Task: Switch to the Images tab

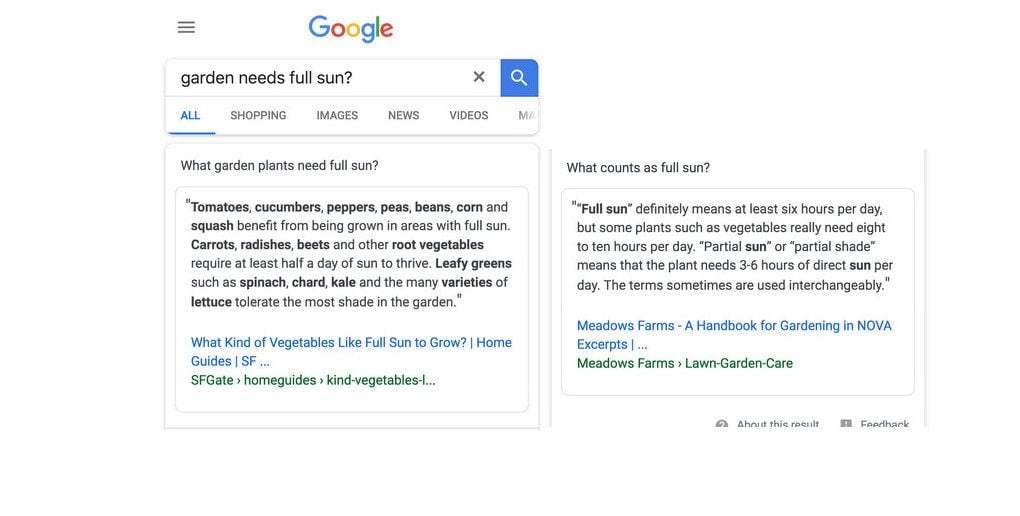Action: click(337, 116)
